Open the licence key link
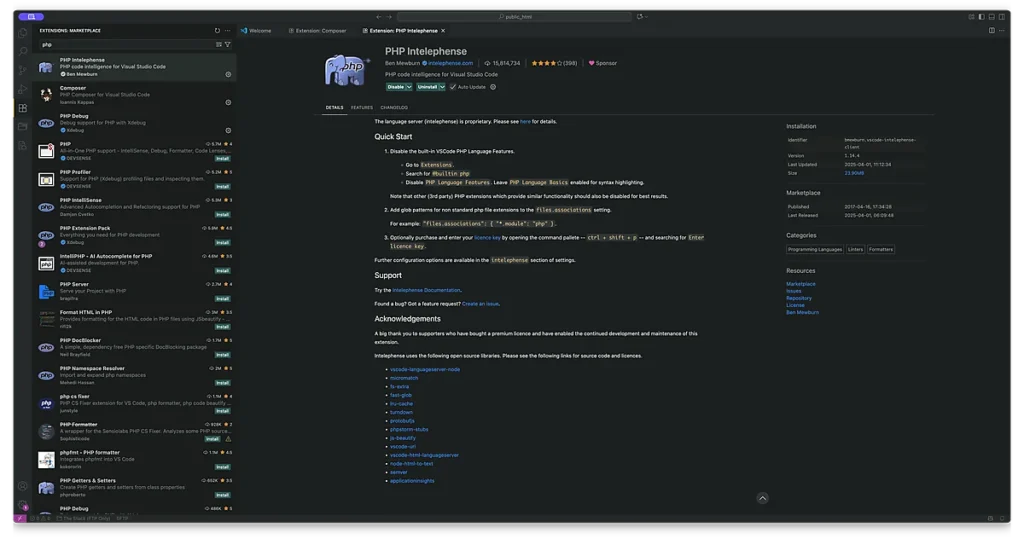This screenshot has height=539, width=1024. point(487,238)
